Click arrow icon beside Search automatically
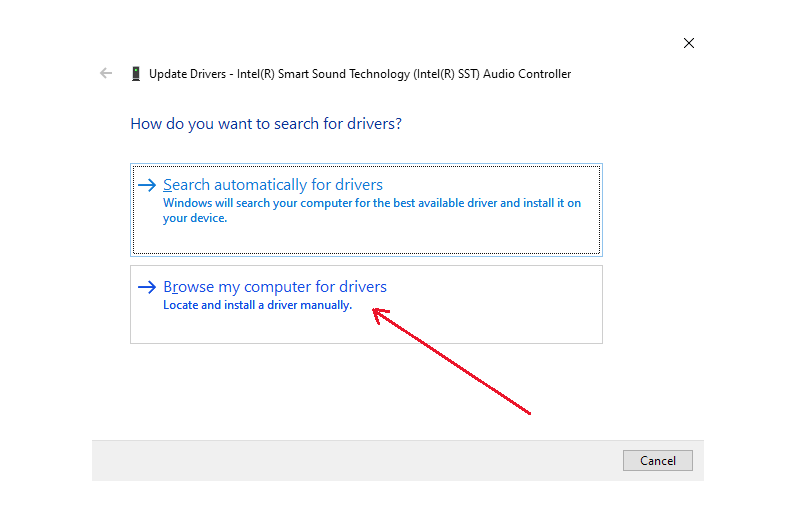The image size is (808, 510). pos(147,185)
